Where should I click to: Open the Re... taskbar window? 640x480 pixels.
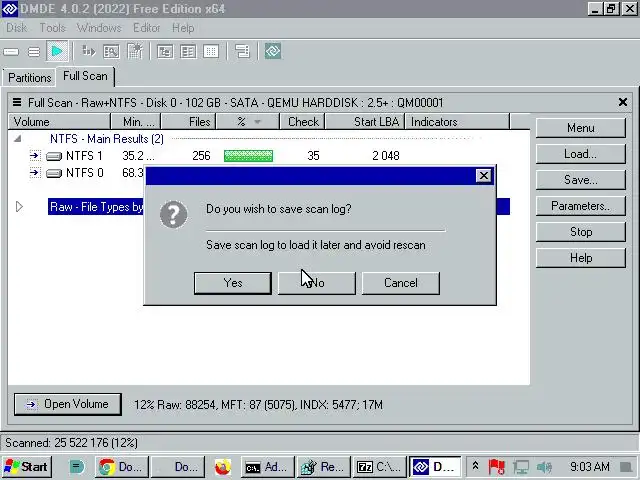pos(324,467)
